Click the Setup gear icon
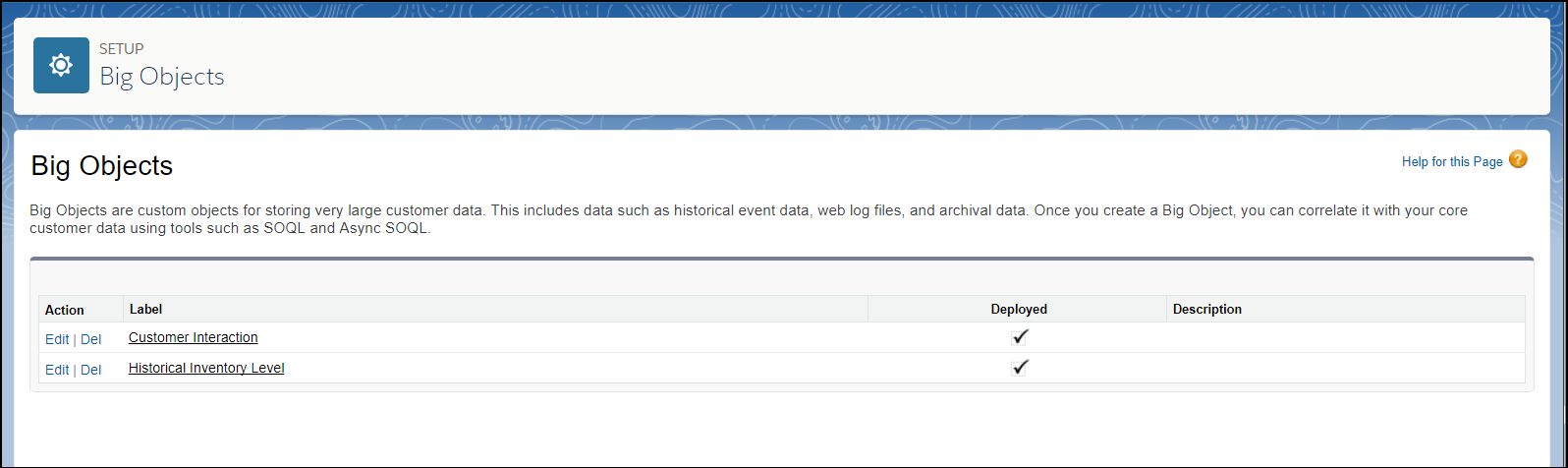Viewport: 1568px width, 468px height. (x=61, y=65)
